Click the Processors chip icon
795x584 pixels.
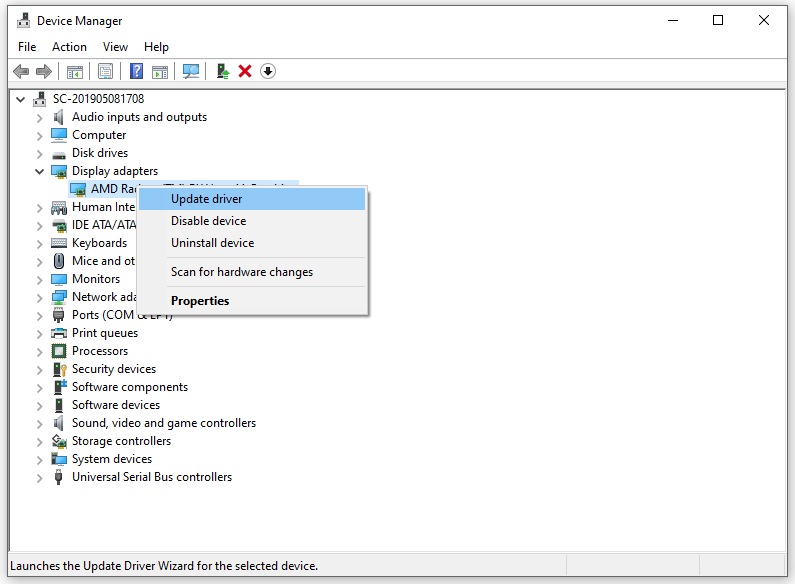click(x=59, y=351)
